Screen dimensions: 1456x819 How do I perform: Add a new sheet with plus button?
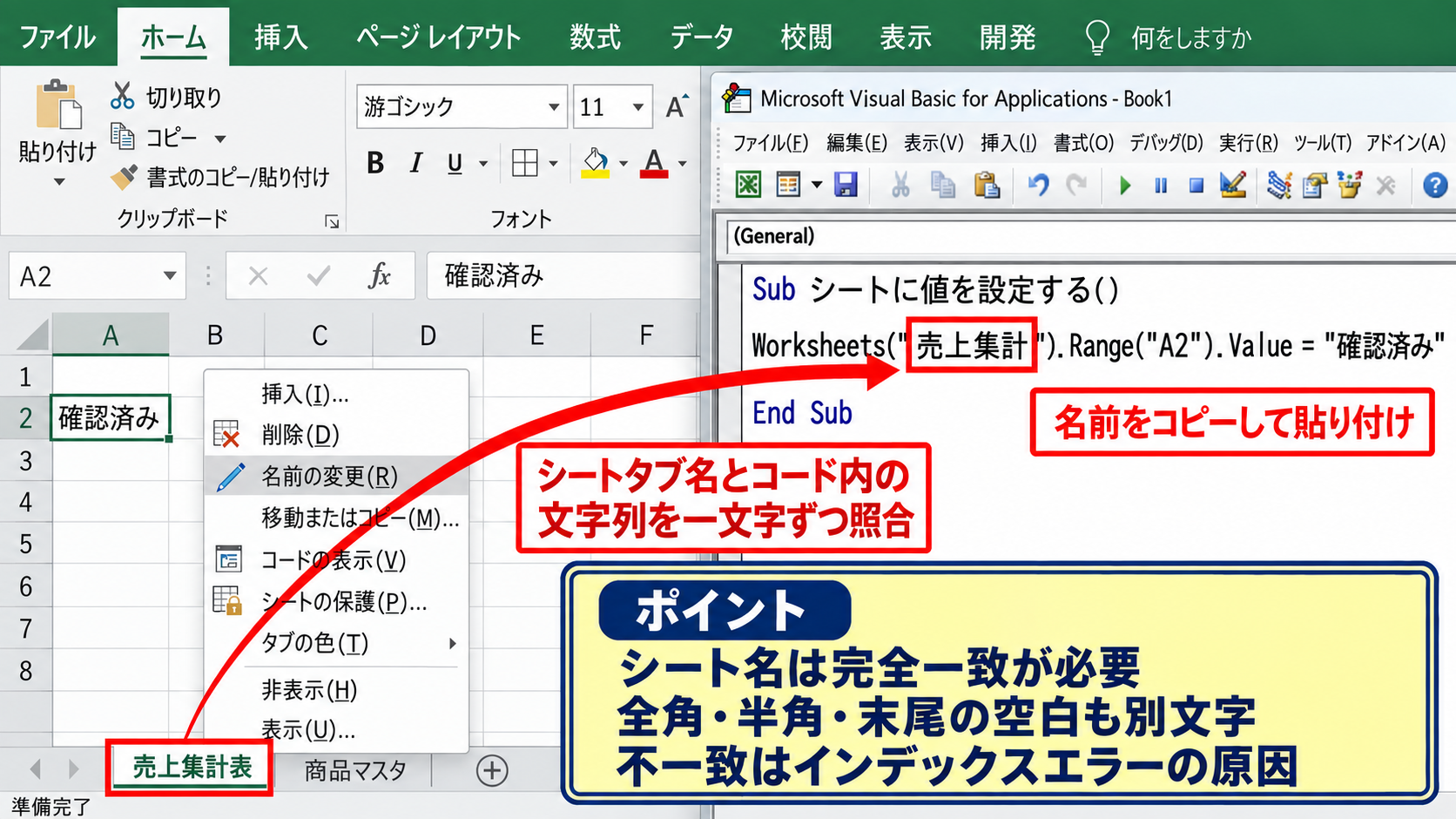click(x=493, y=770)
